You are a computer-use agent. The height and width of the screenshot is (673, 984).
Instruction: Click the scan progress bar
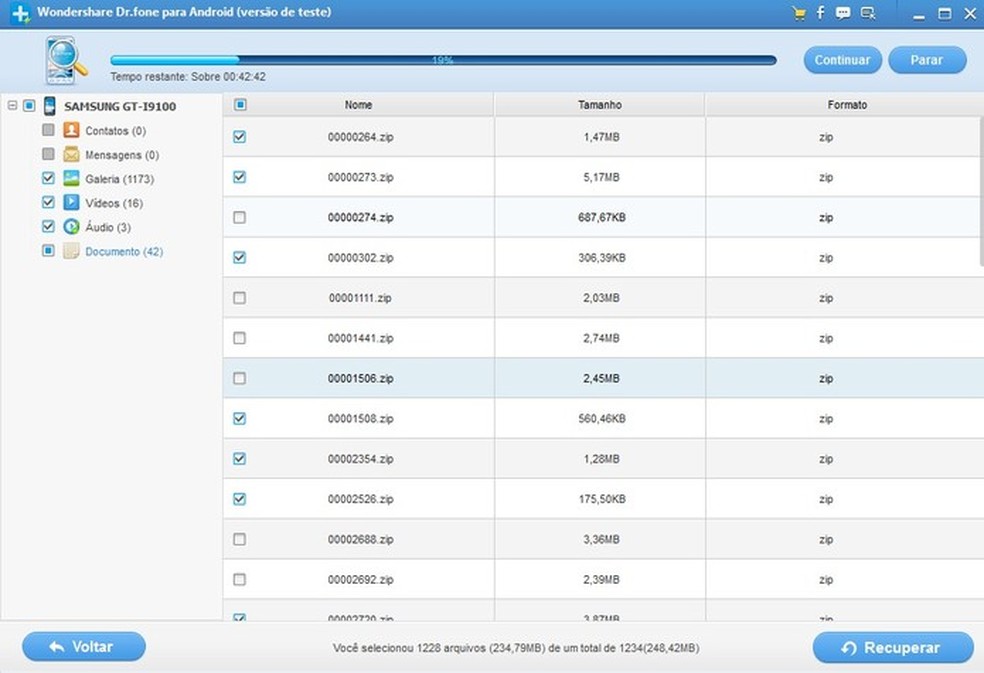443,60
